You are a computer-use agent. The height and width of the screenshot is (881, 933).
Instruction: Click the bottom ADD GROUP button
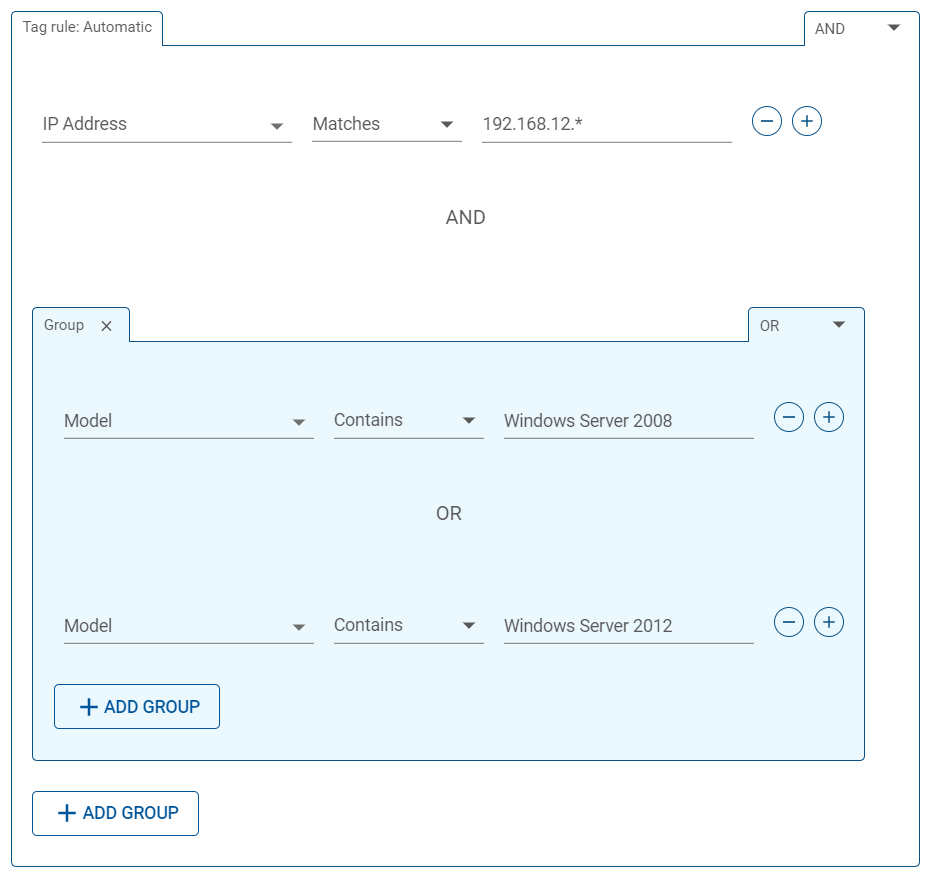[115, 813]
